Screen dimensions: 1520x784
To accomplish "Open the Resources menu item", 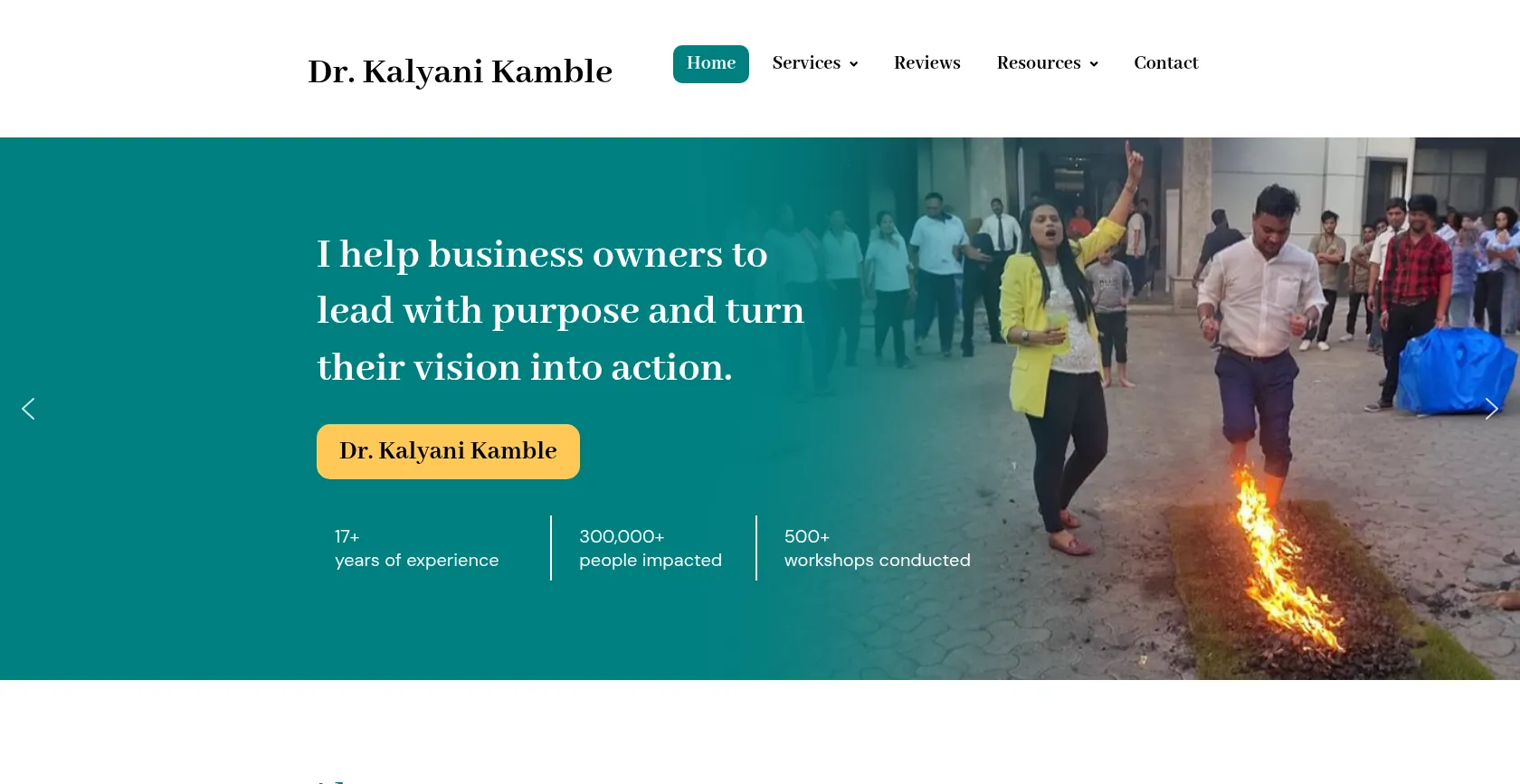I will click(x=1039, y=63).
